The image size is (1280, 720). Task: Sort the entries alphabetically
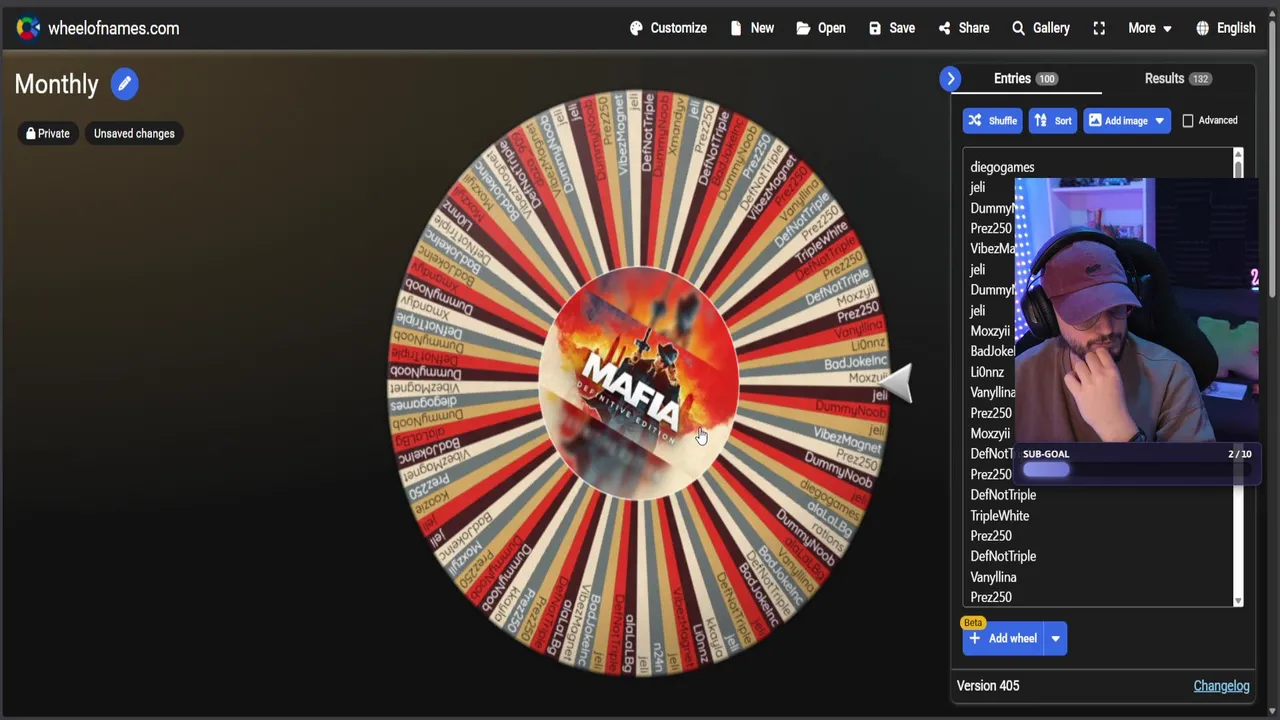[1053, 120]
